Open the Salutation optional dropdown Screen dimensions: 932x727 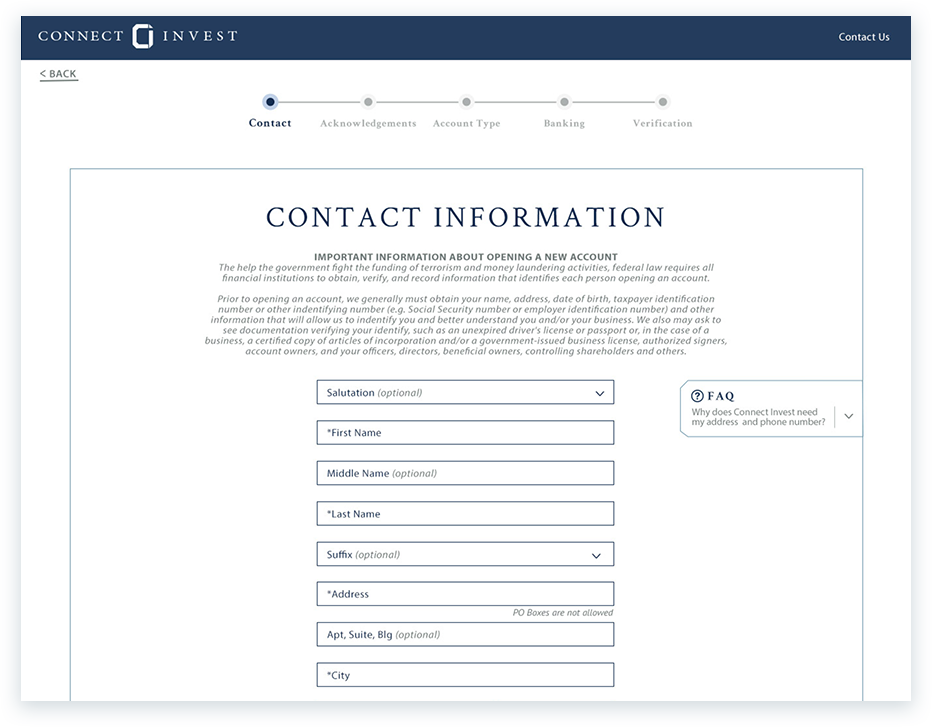[x=465, y=392]
